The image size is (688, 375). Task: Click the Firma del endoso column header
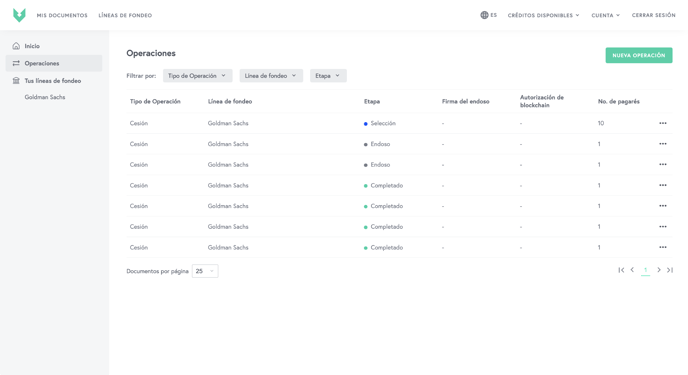coord(465,101)
